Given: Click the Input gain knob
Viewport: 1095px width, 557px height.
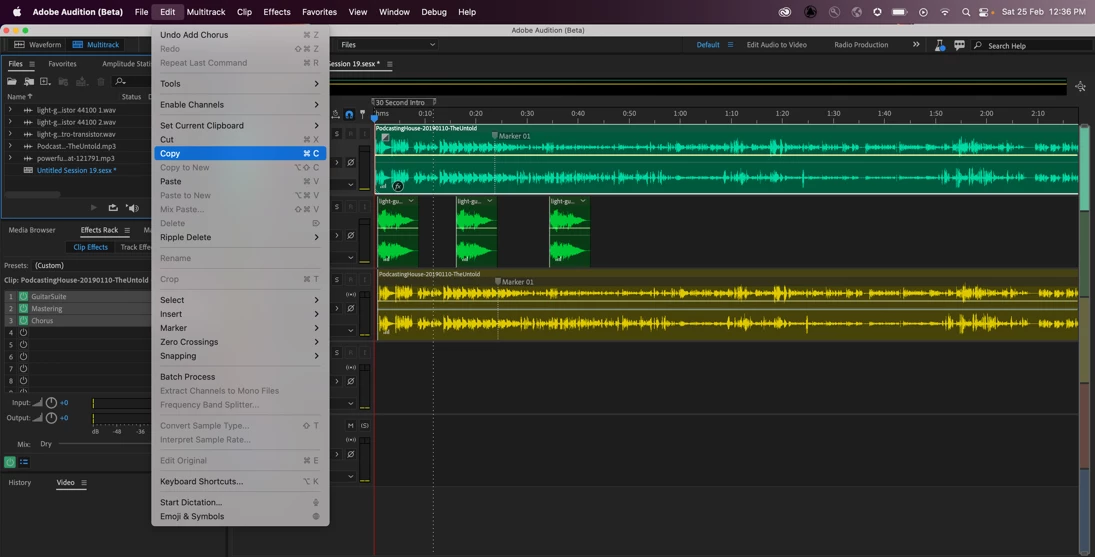Looking at the screenshot, I should tap(51, 403).
